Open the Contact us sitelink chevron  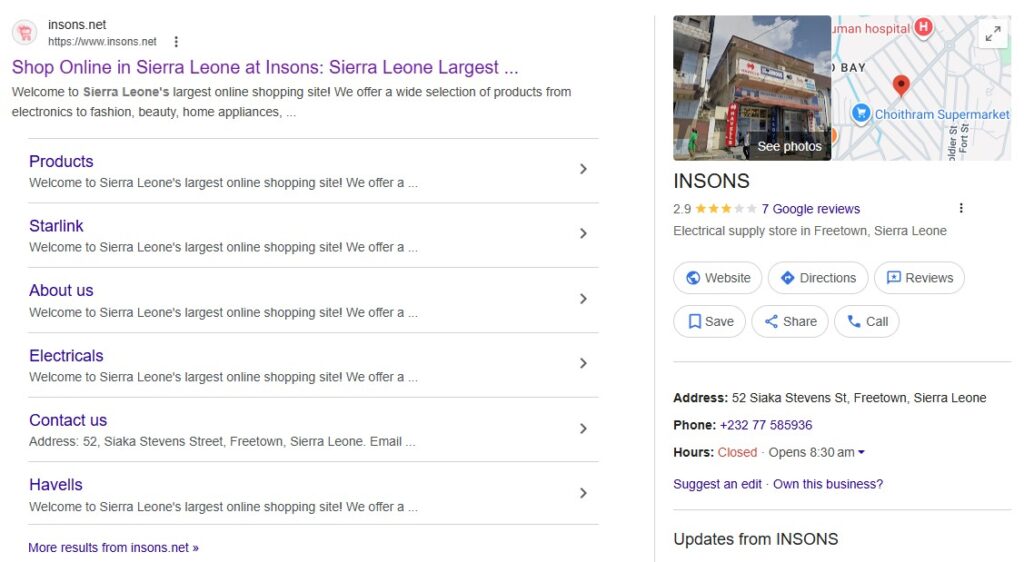(x=583, y=429)
